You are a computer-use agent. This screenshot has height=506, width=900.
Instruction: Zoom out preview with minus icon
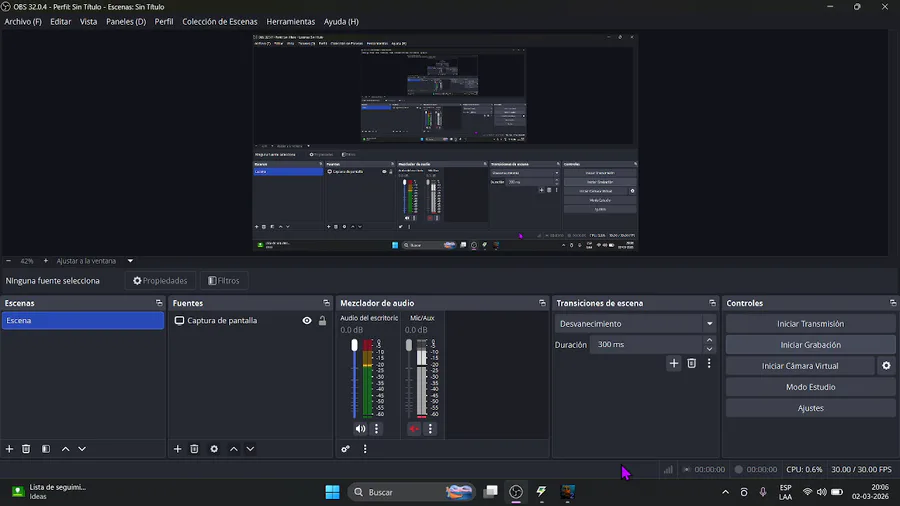tap(8, 260)
